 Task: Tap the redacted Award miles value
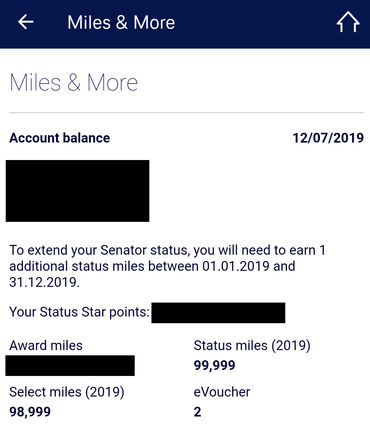pos(70,365)
